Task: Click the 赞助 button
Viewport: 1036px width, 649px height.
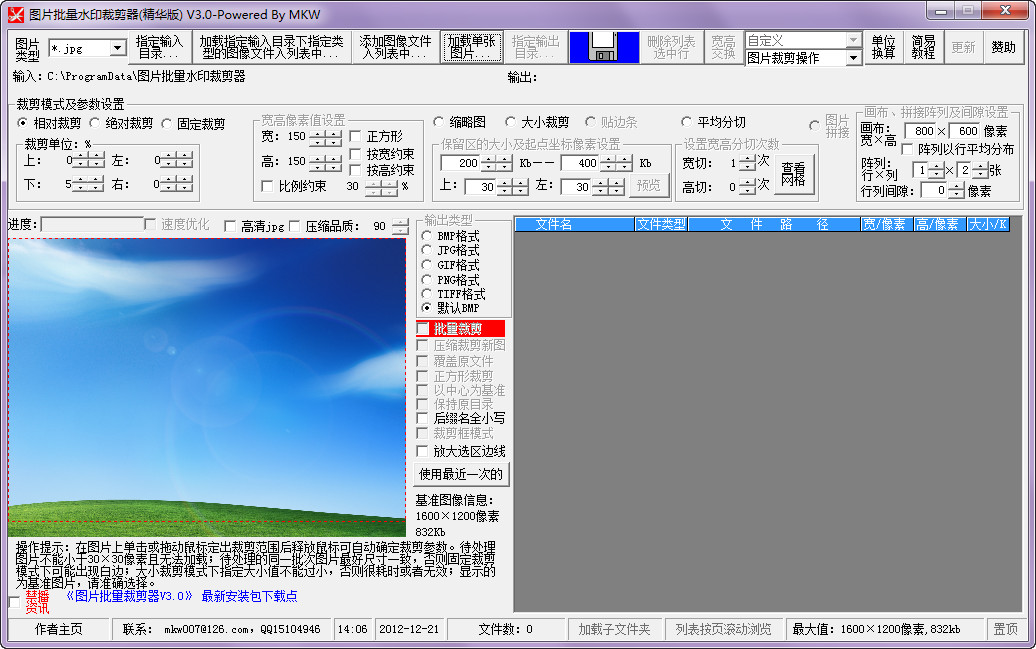Action: click(1004, 47)
